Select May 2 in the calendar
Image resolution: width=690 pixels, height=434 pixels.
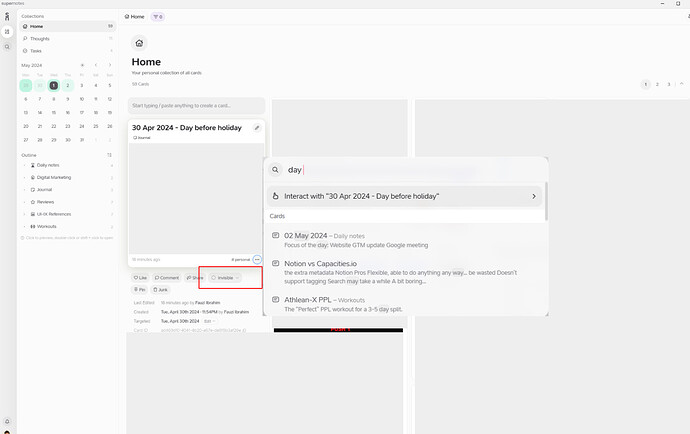click(68, 86)
